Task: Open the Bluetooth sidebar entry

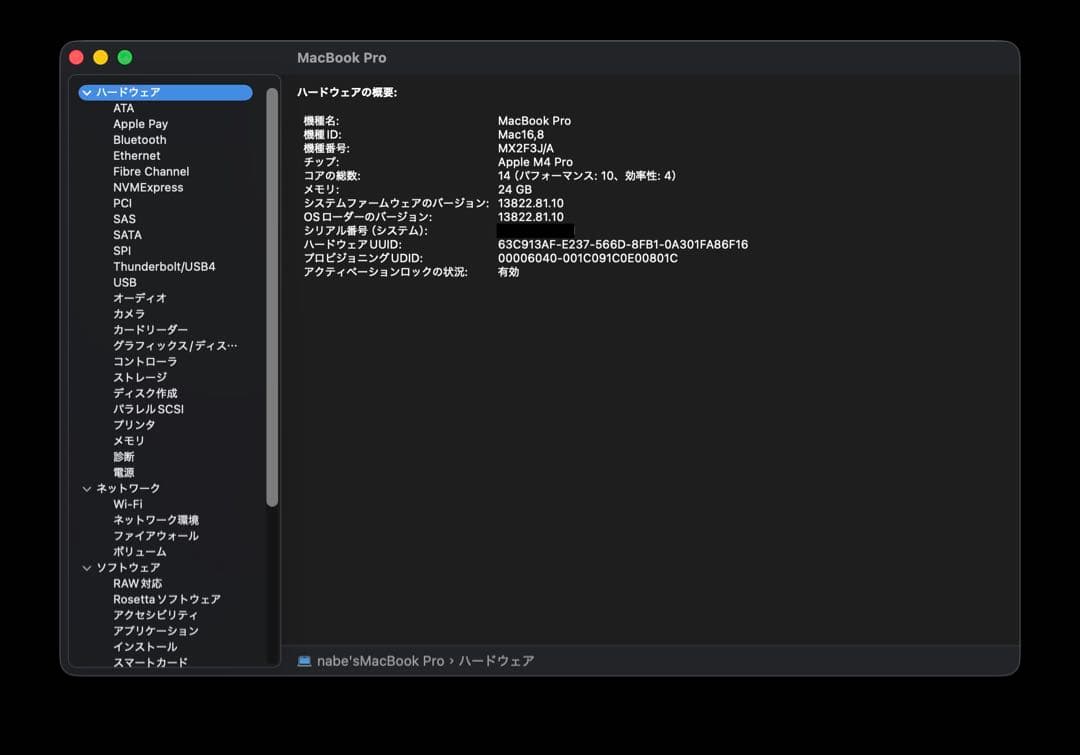Action: (140, 140)
